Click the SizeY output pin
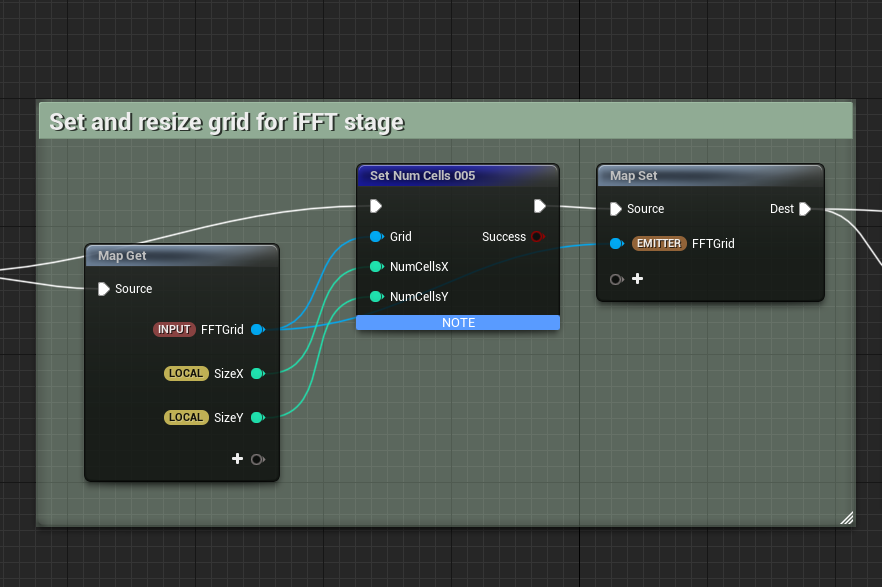Viewport: 882px width, 587px height. 257,417
